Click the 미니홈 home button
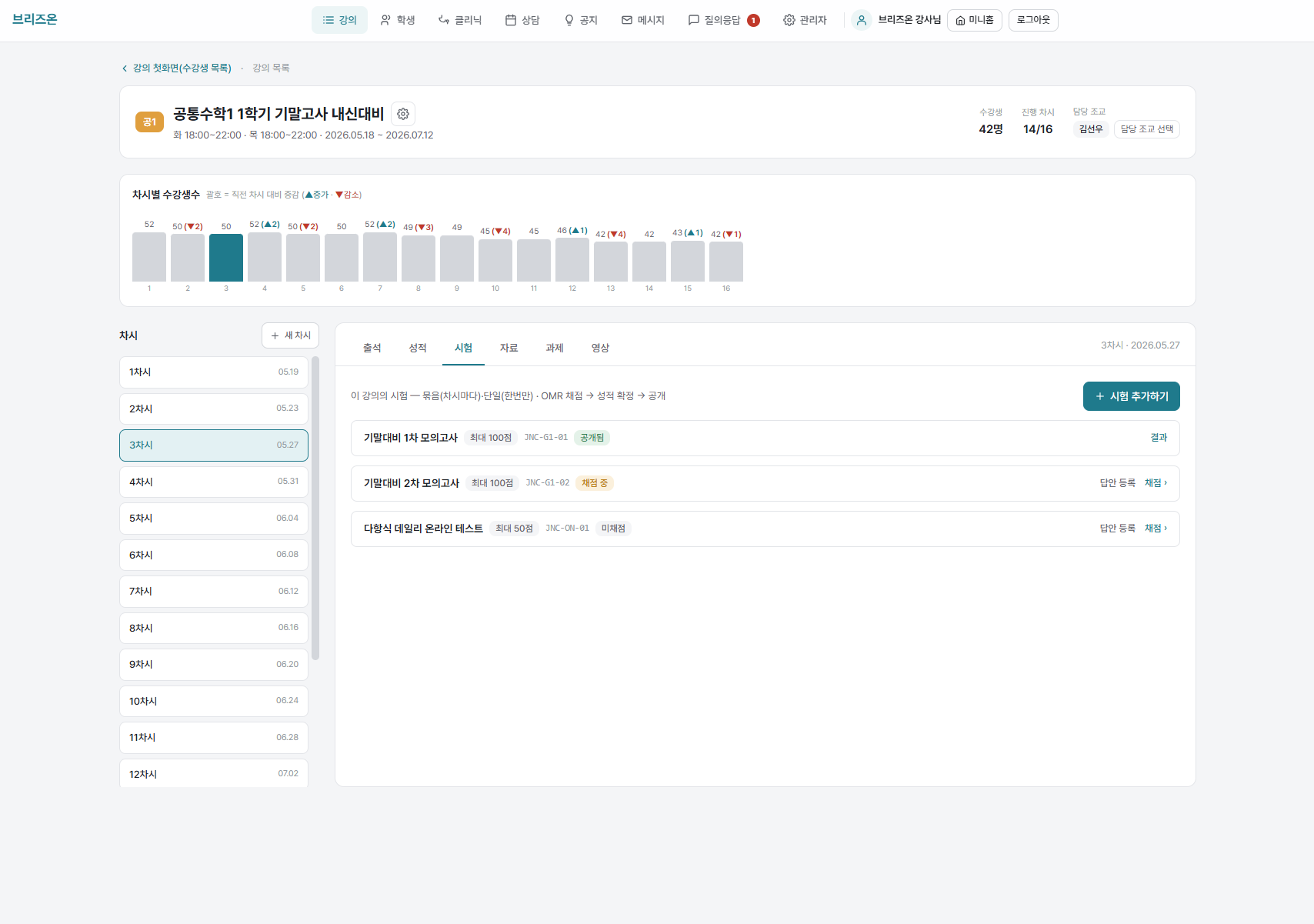Screen dimensions: 1314x924 click(975, 20)
